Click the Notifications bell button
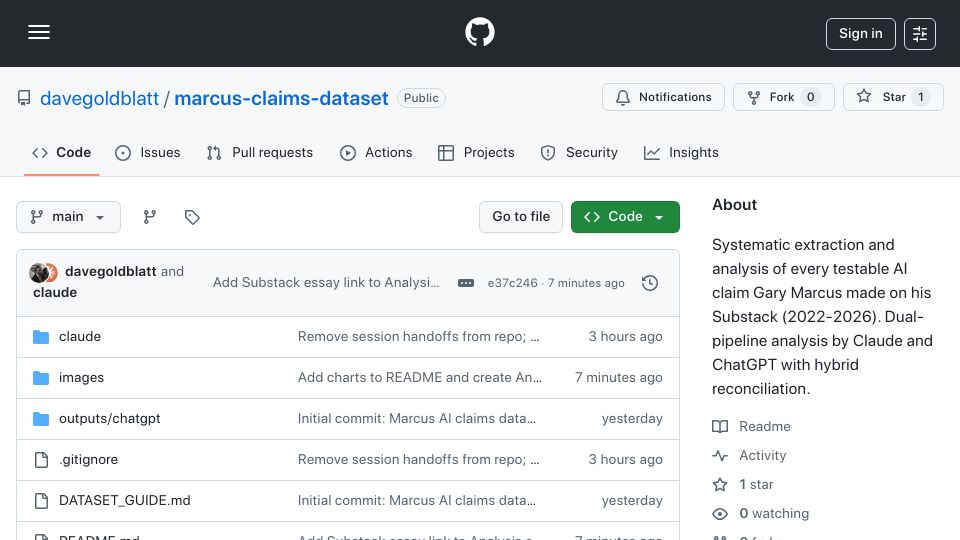960x540 pixels. tap(663, 97)
